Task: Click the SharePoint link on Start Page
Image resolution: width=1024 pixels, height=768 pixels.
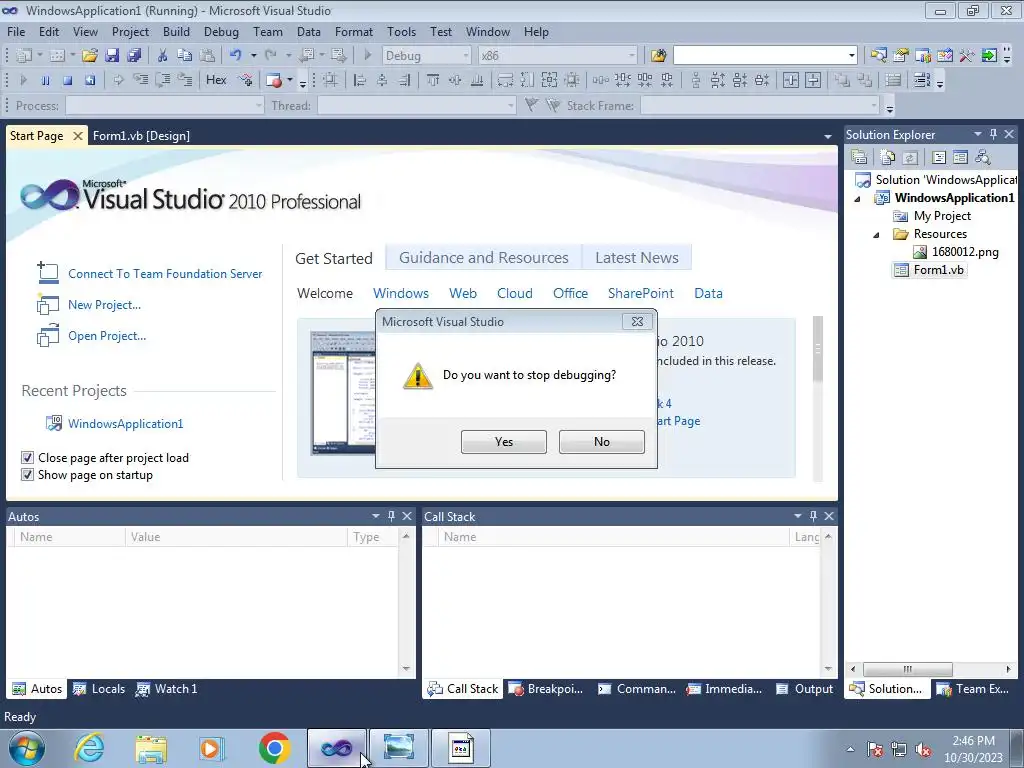Action: click(641, 293)
